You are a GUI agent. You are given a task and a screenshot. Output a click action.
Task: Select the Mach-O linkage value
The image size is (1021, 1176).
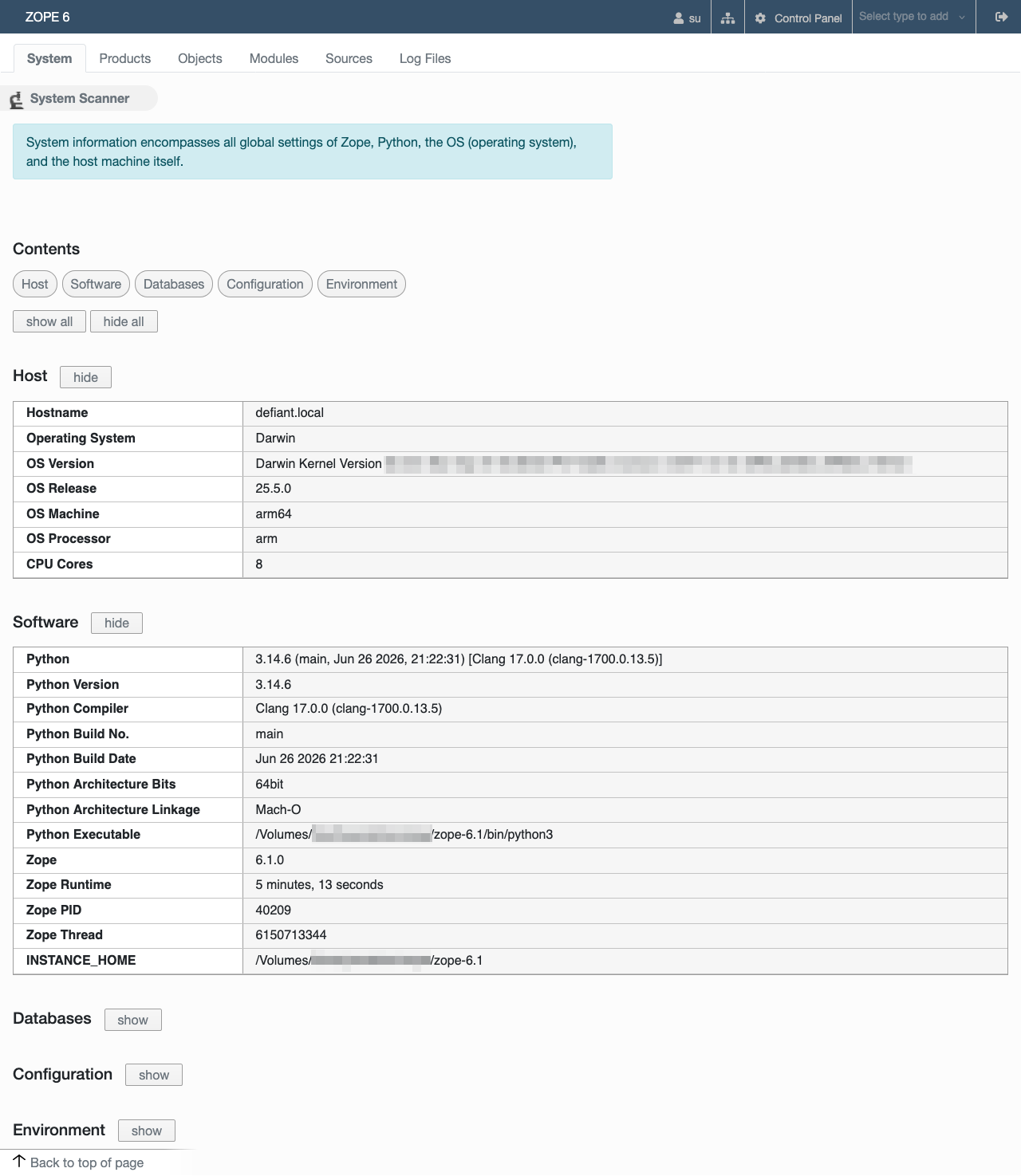coord(278,810)
